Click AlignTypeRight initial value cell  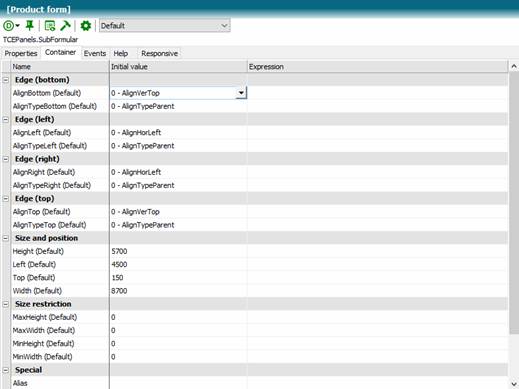click(x=178, y=185)
